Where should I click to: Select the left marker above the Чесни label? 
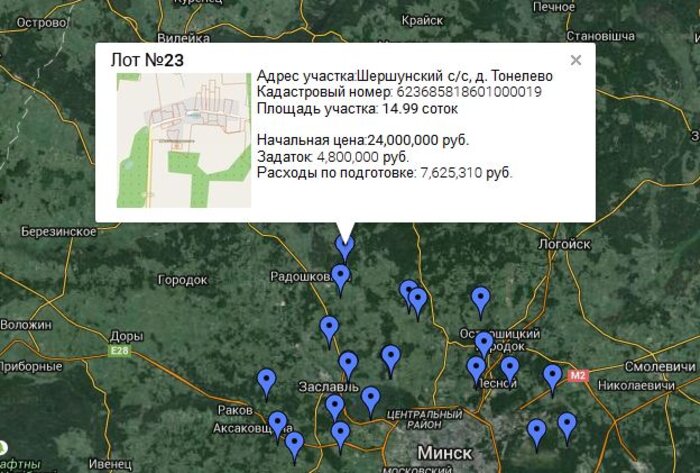click(476, 368)
